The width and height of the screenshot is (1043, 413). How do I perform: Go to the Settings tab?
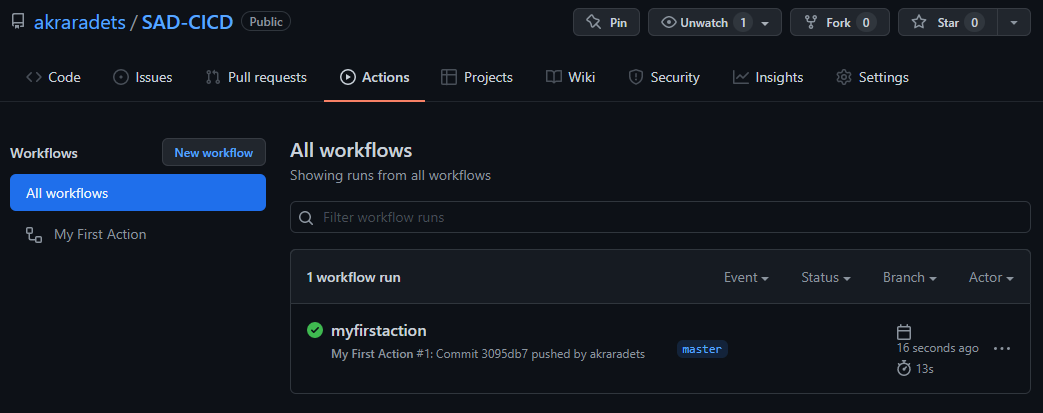click(872, 77)
